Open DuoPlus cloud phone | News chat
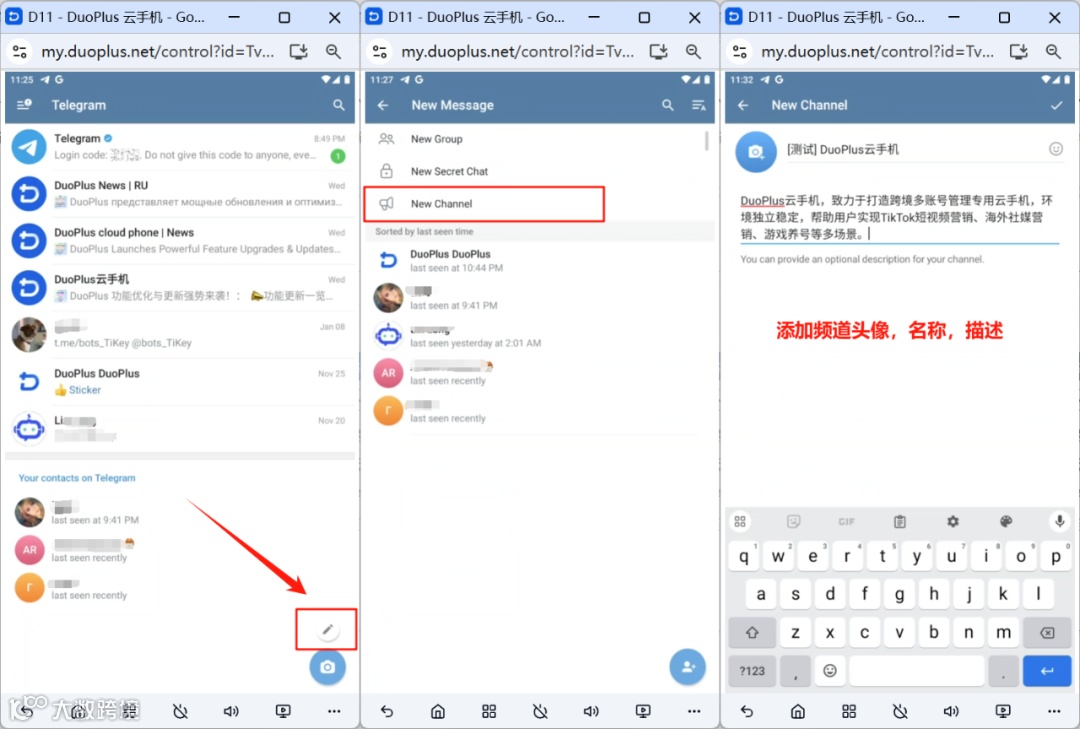The width and height of the screenshot is (1080, 729). tap(180, 240)
